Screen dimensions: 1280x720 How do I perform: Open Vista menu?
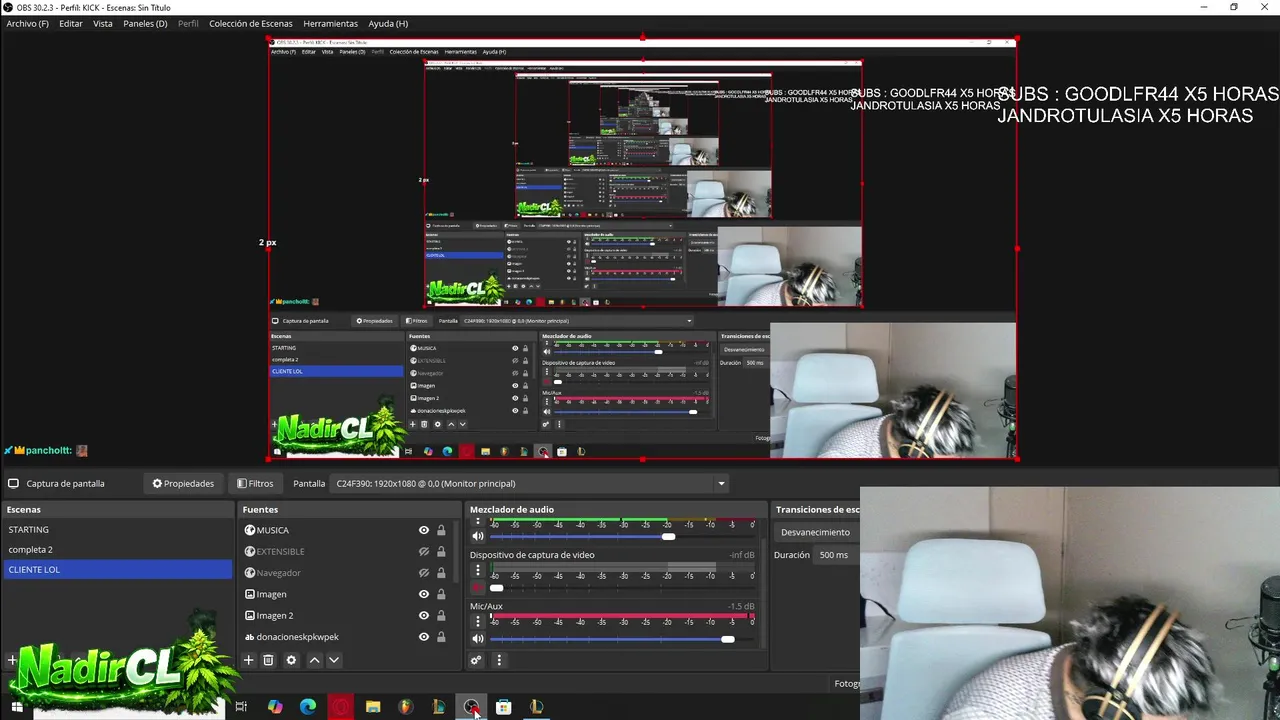[103, 24]
